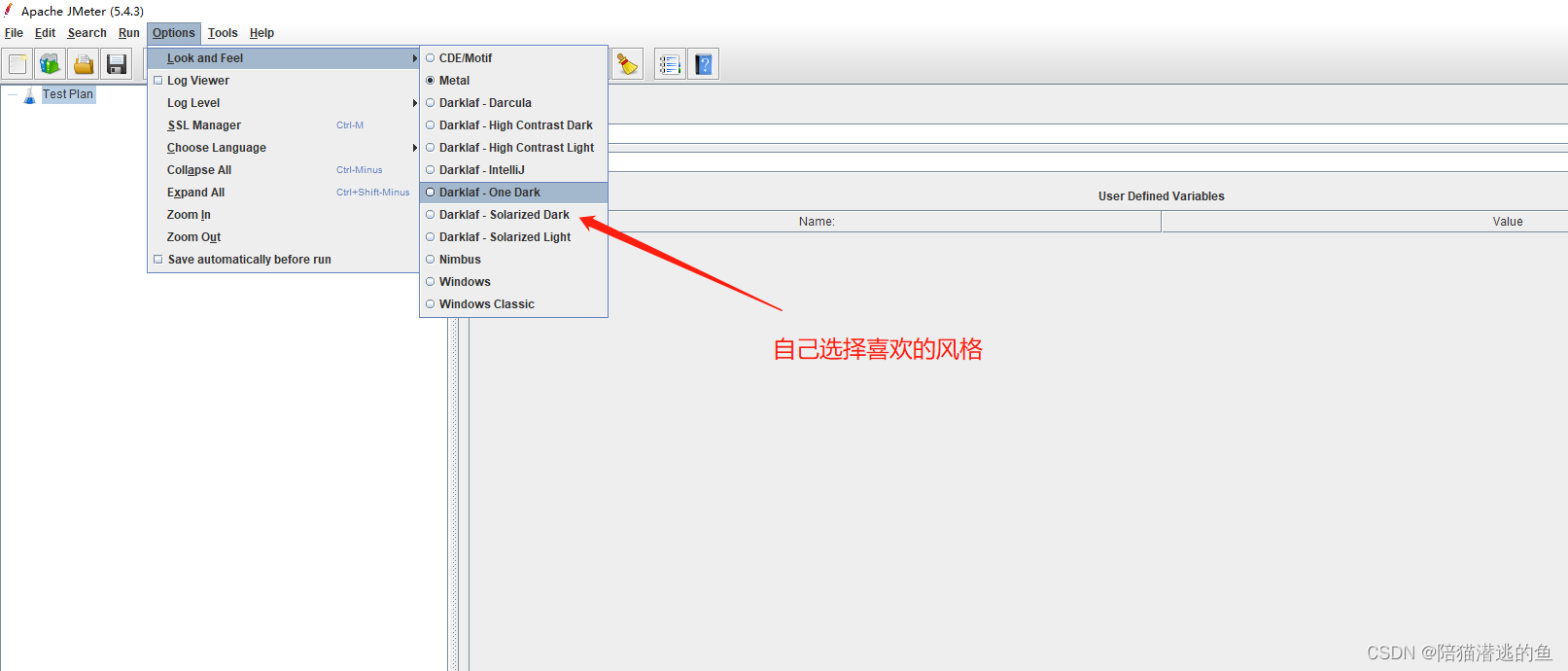Pick the Darklaf - One Dark theme
This screenshot has width=1568, height=671.
coord(513,193)
